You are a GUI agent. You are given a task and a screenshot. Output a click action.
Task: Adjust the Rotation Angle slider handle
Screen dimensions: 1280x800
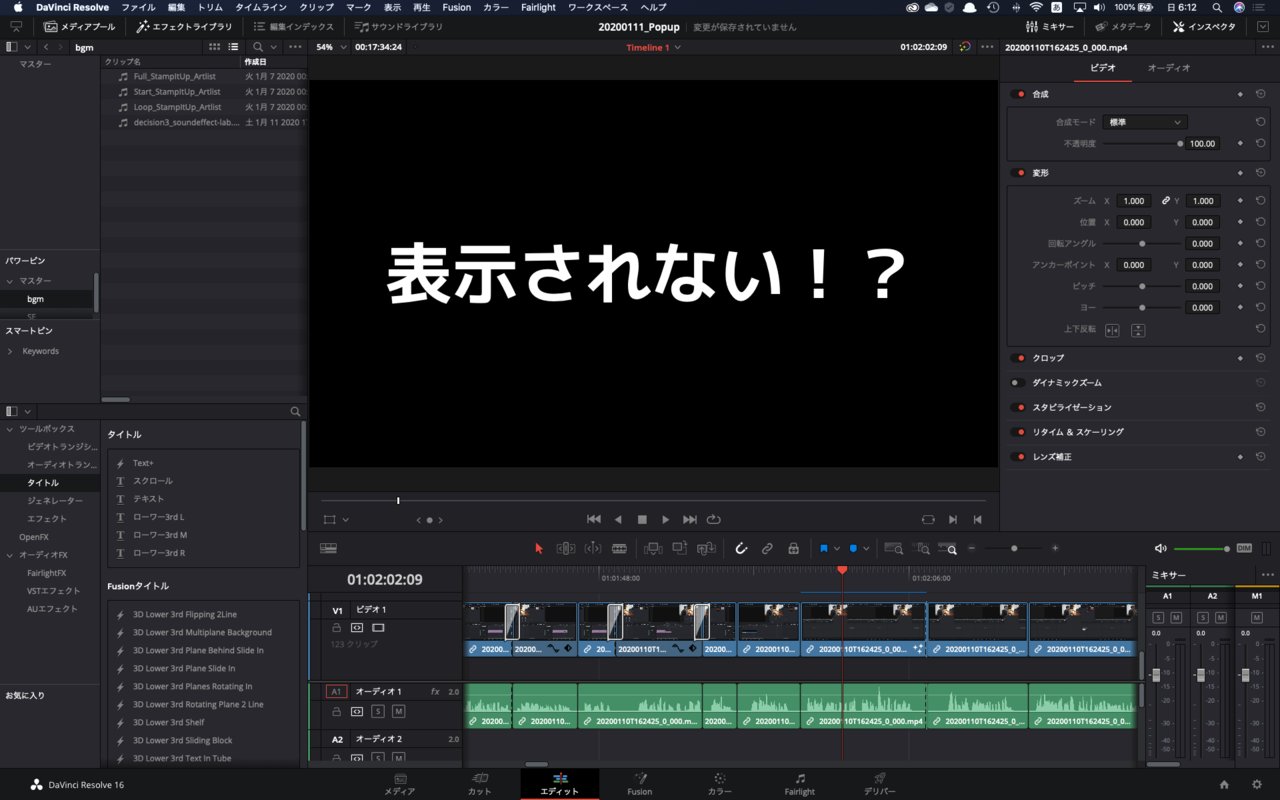(1142, 244)
